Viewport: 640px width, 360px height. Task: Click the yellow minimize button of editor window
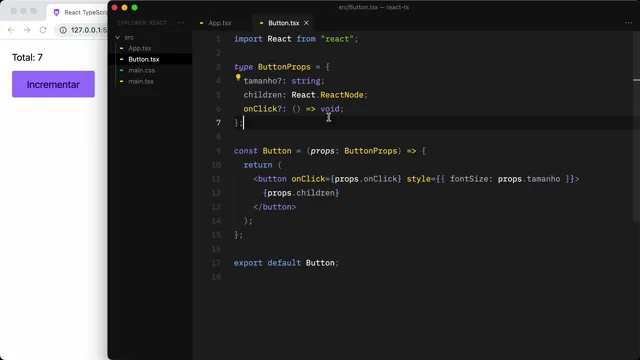coord(124,7)
